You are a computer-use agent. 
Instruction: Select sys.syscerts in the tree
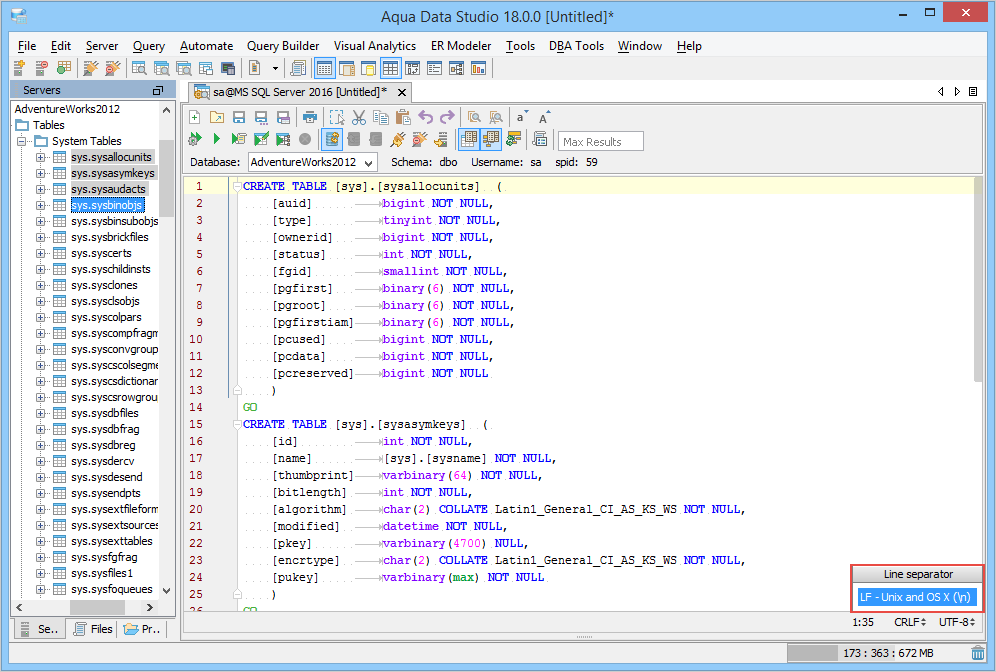101,253
